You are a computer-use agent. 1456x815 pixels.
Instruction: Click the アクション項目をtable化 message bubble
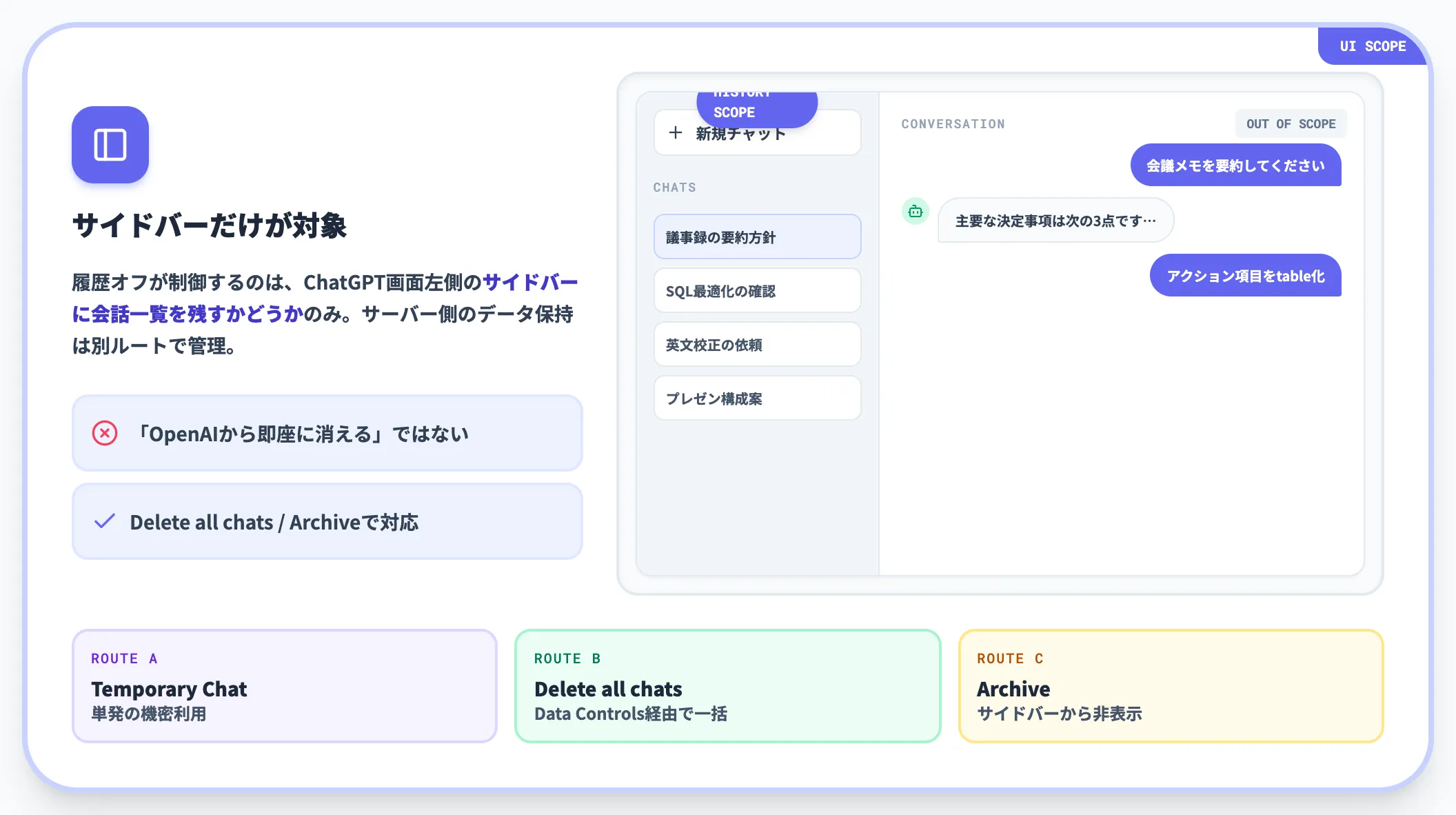pos(1245,275)
